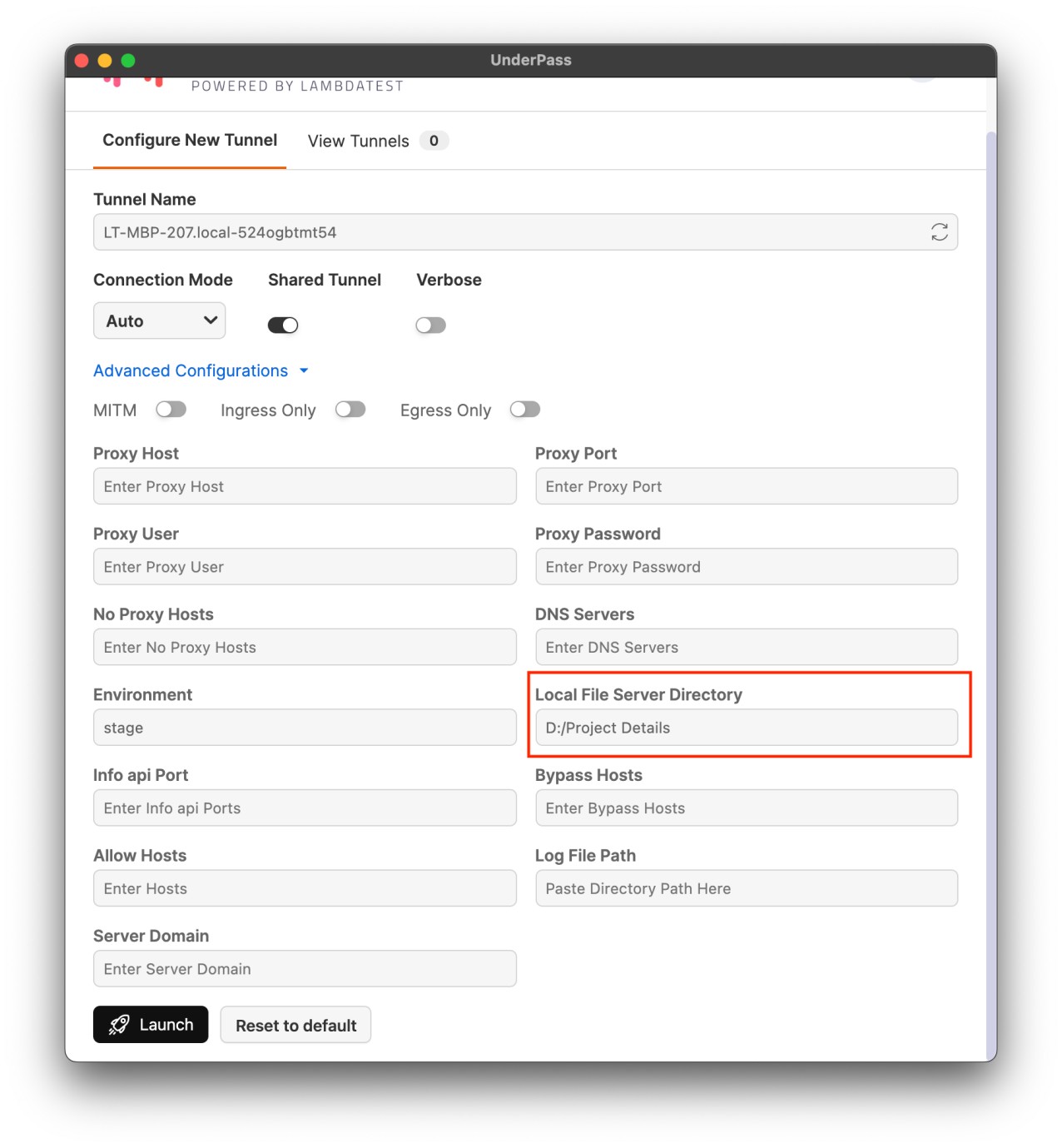This screenshot has width=1062, height=1148.
Task: Enable the Verbose toggle
Action: coord(430,326)
